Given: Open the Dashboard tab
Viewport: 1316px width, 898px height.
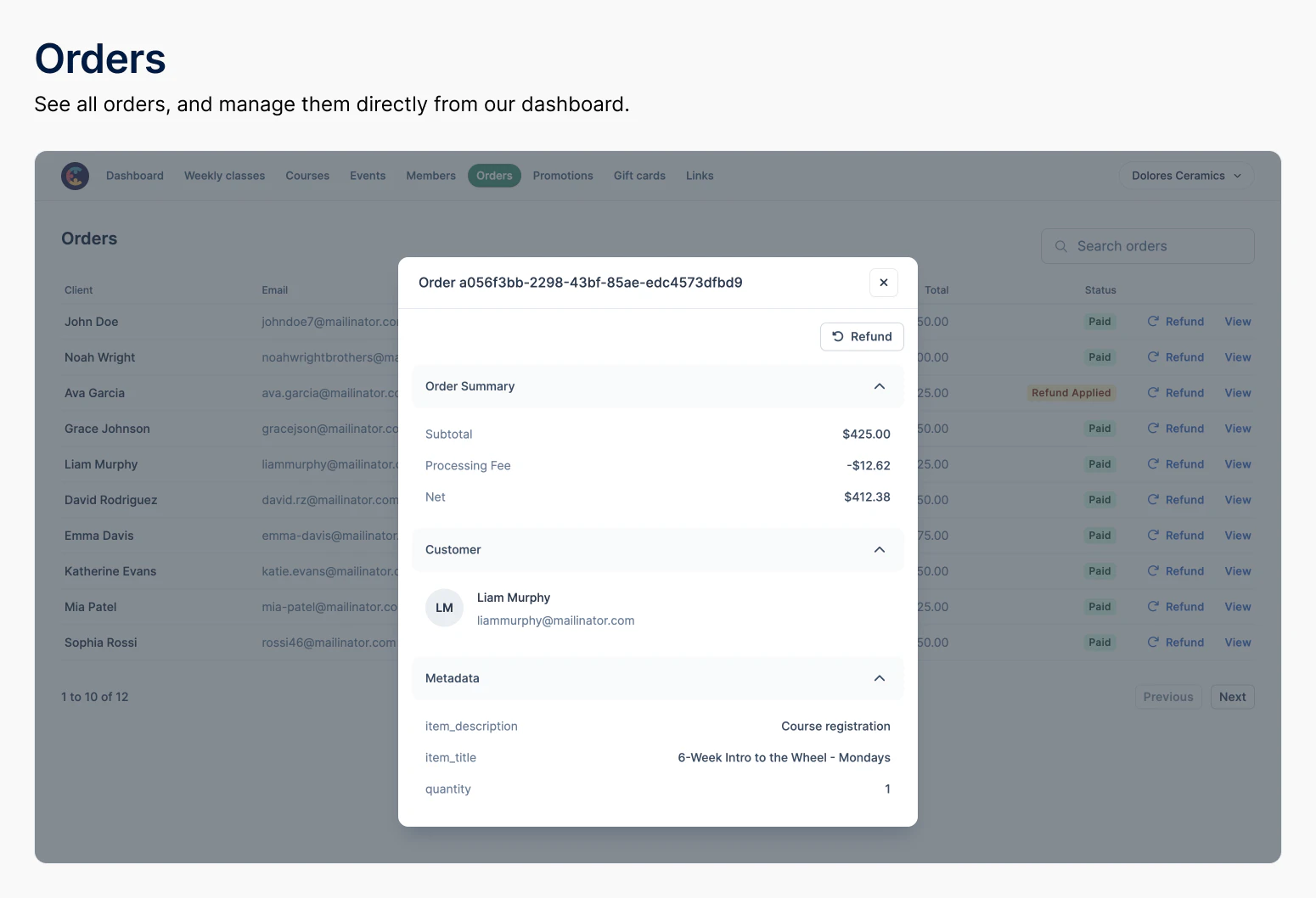Looking at the screenshot, I should point(135,176).
